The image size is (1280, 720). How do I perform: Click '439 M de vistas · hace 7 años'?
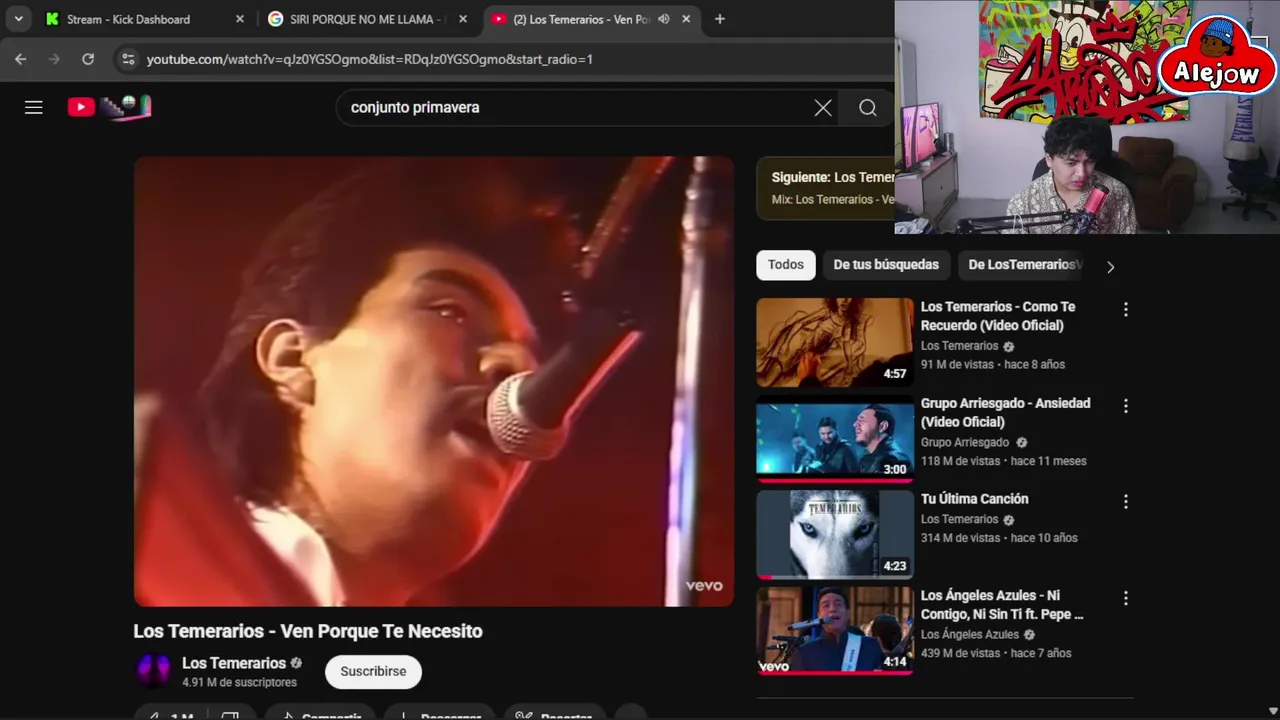996,653
